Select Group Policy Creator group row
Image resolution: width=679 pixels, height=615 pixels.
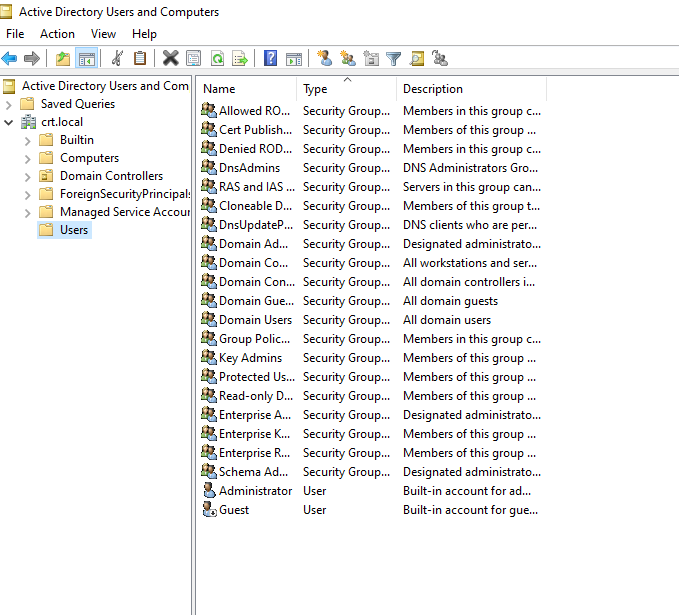pos(372,338)
